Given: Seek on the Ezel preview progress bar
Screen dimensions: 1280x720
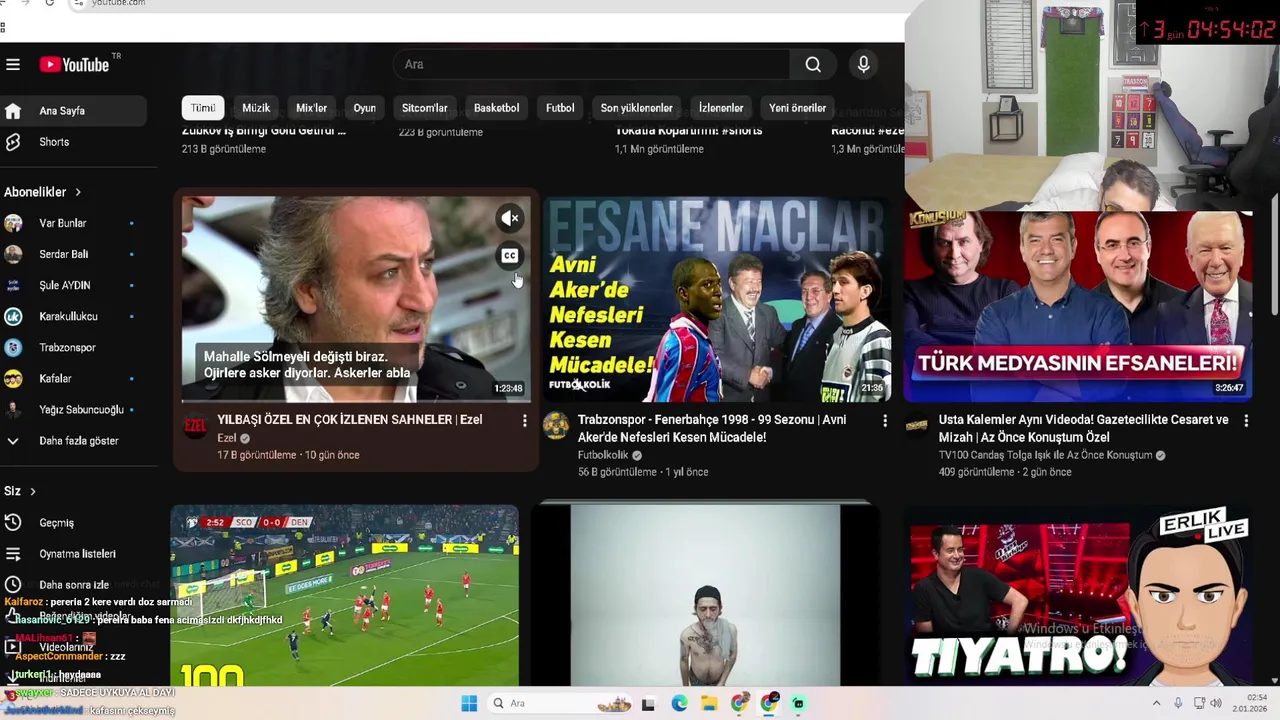Looking at the screenshot, I should [x=356, y=400].
